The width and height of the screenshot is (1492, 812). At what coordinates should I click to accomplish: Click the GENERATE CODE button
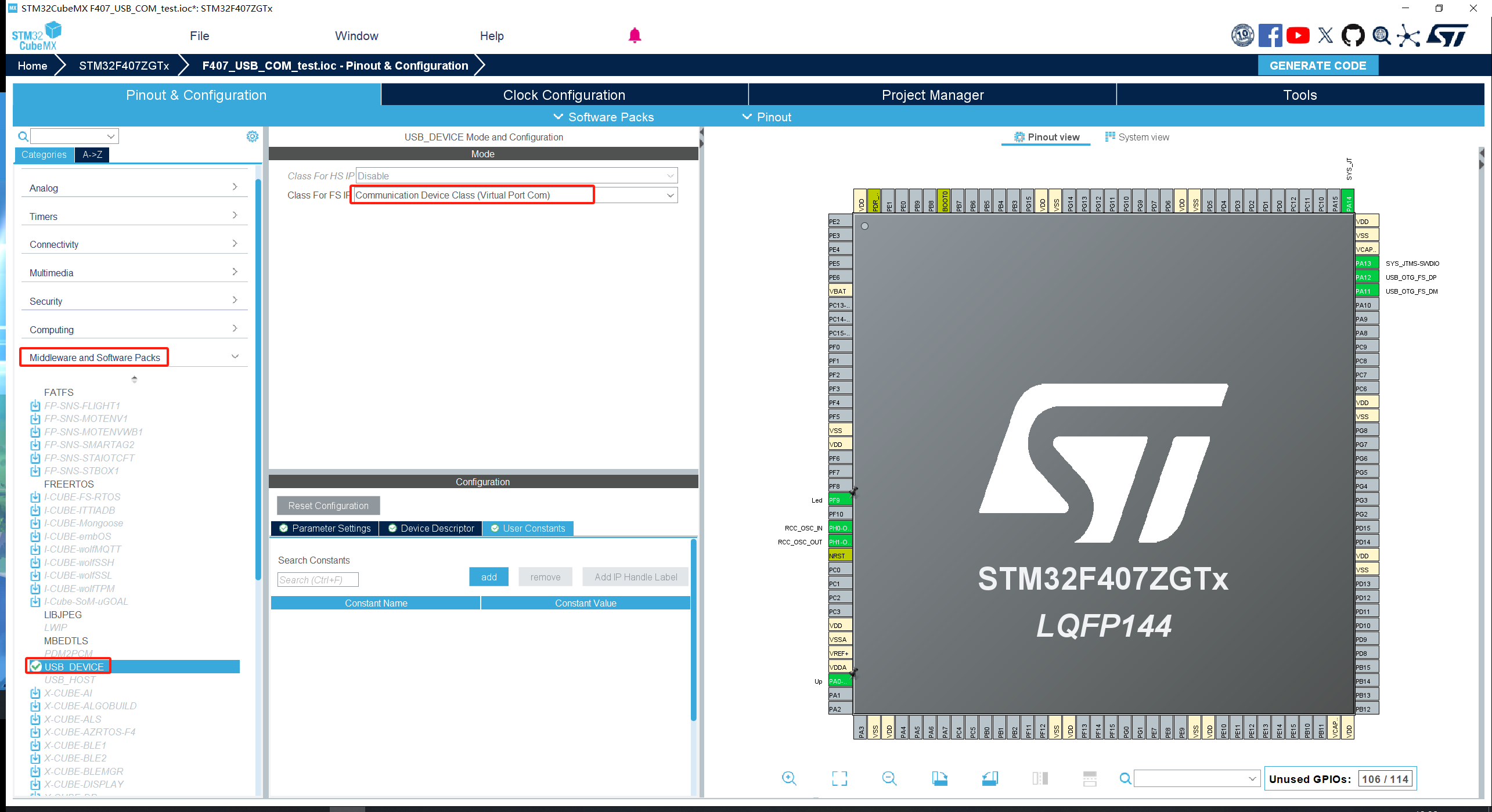(x=1317, y=66)
